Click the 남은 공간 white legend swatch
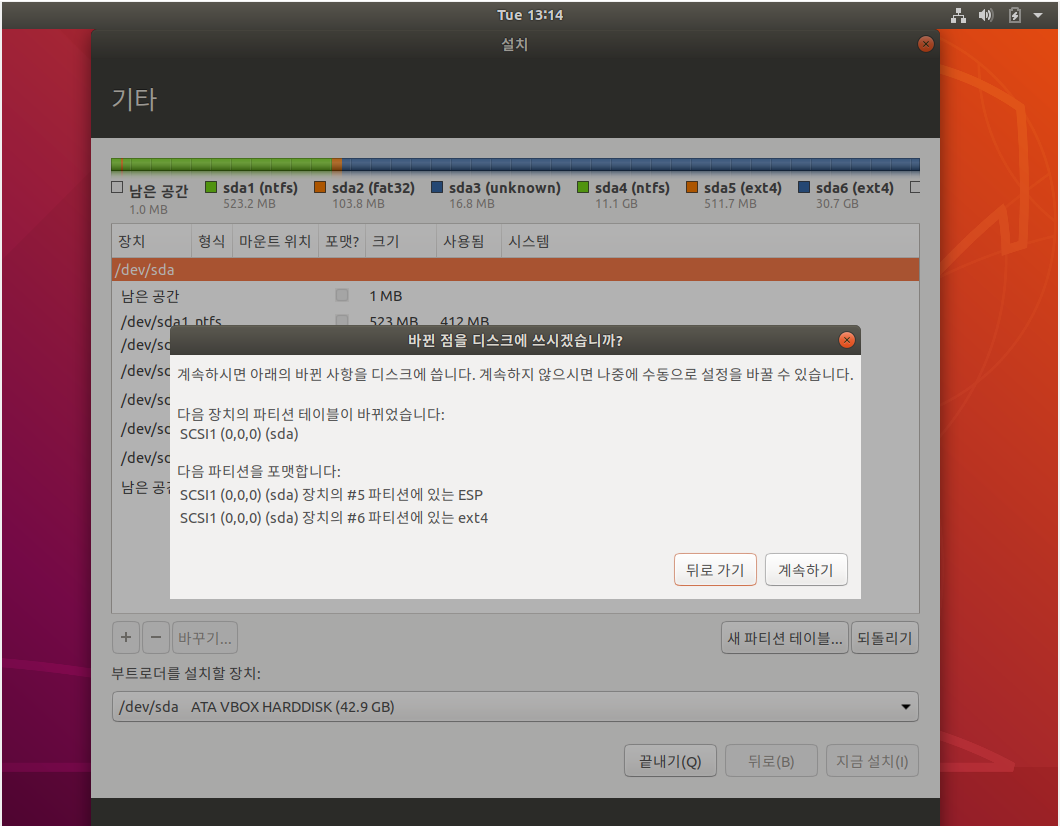 click(117, 187)
